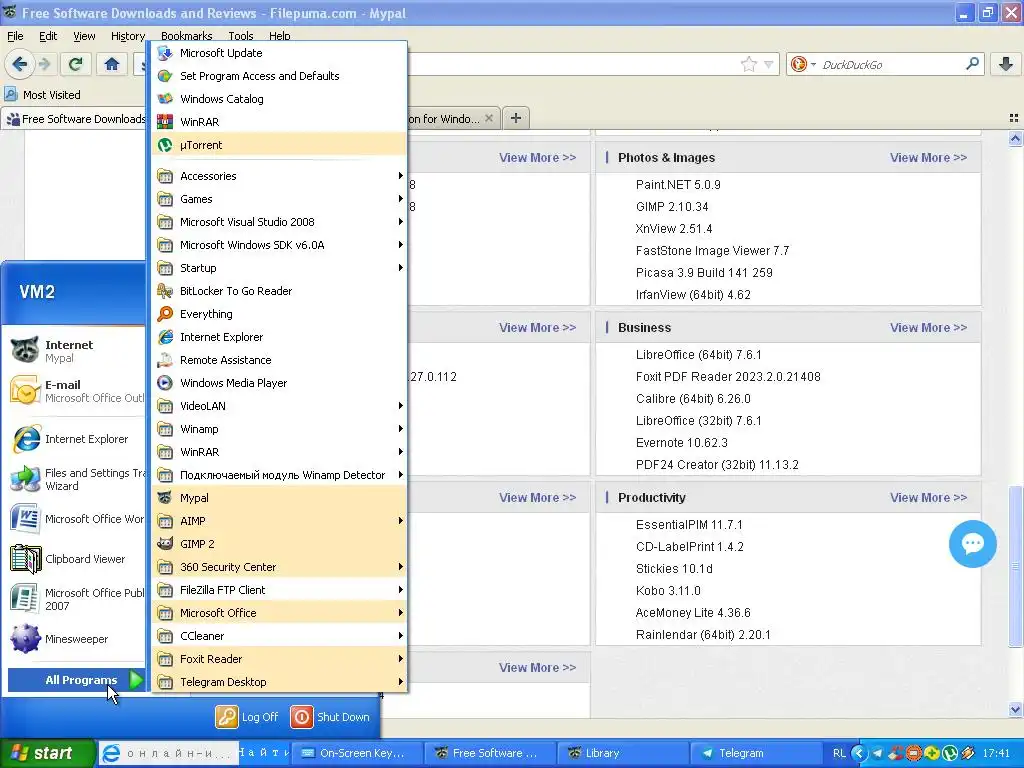
Task: Expand the Foxit Reader folder
Action: click(x=280, y=659)
